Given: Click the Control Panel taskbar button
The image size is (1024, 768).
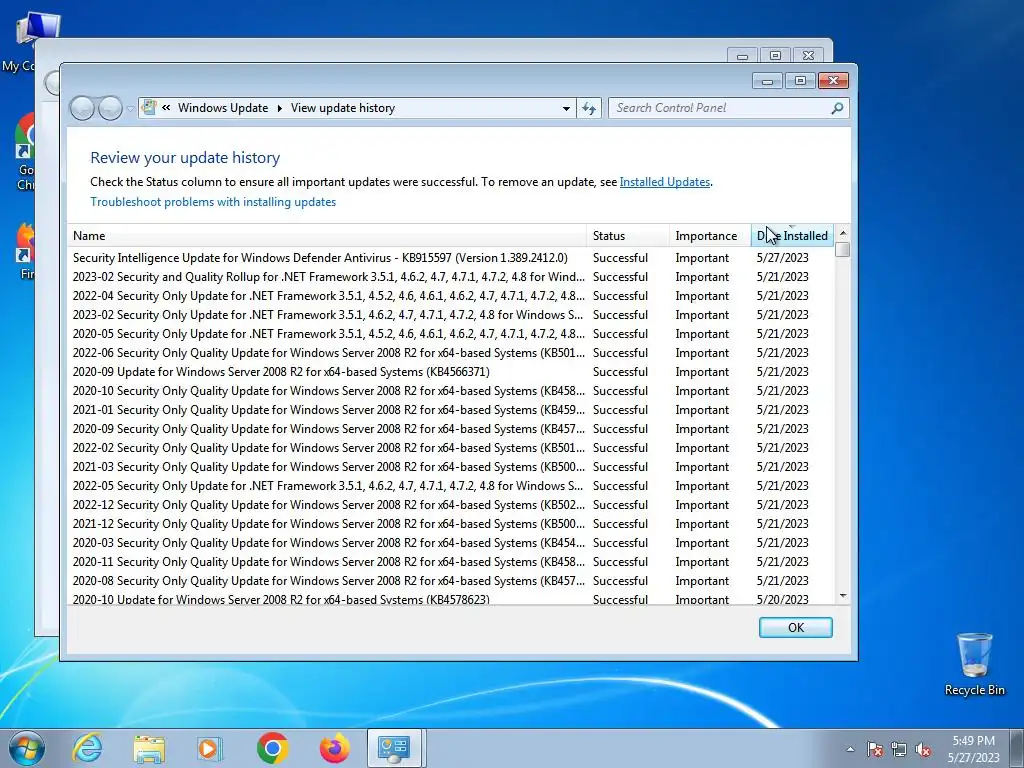Looking at the screenshot, I should pyautogui.click(x=395, y=748).
